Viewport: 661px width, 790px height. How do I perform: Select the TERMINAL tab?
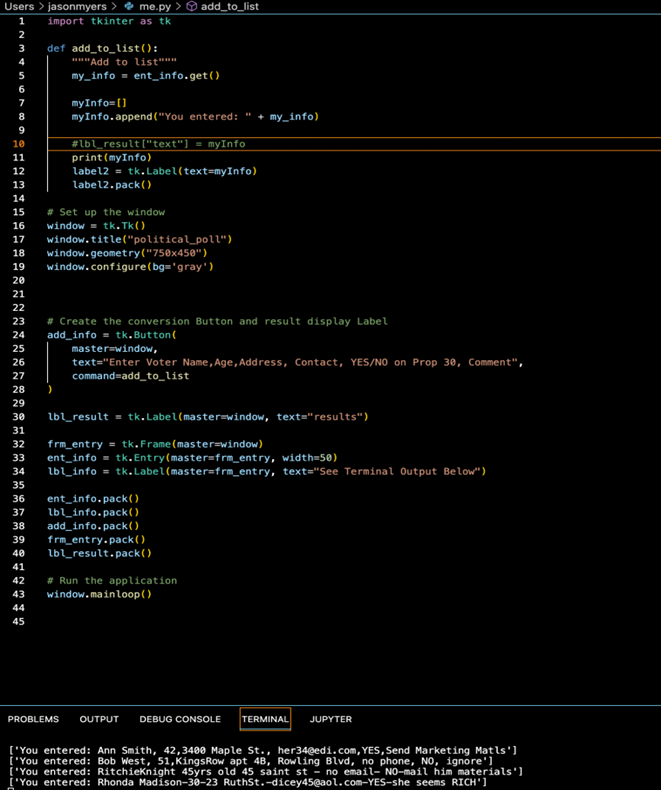click(265, 719)
